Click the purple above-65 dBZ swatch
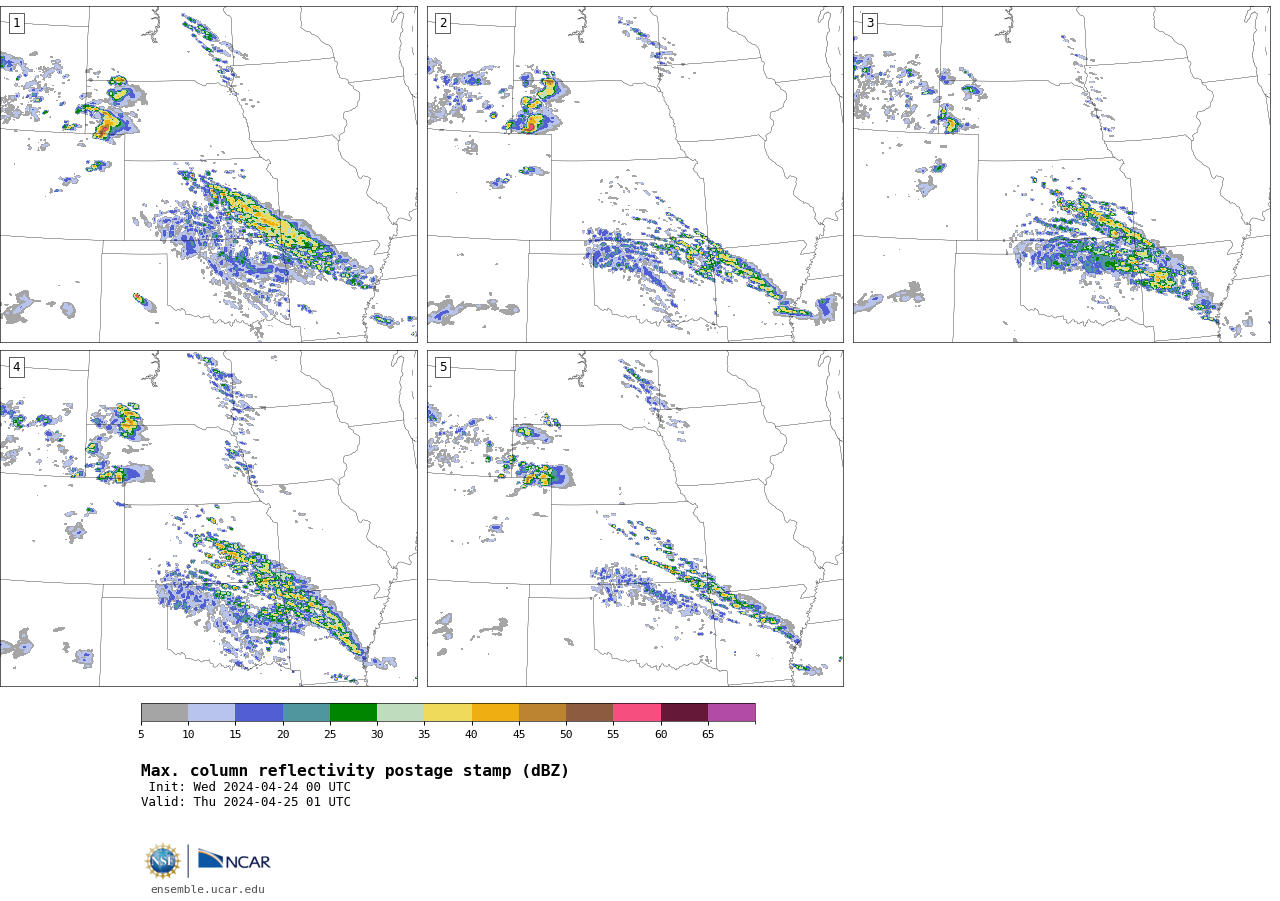1280x901 pixels. tap(732, 713)
